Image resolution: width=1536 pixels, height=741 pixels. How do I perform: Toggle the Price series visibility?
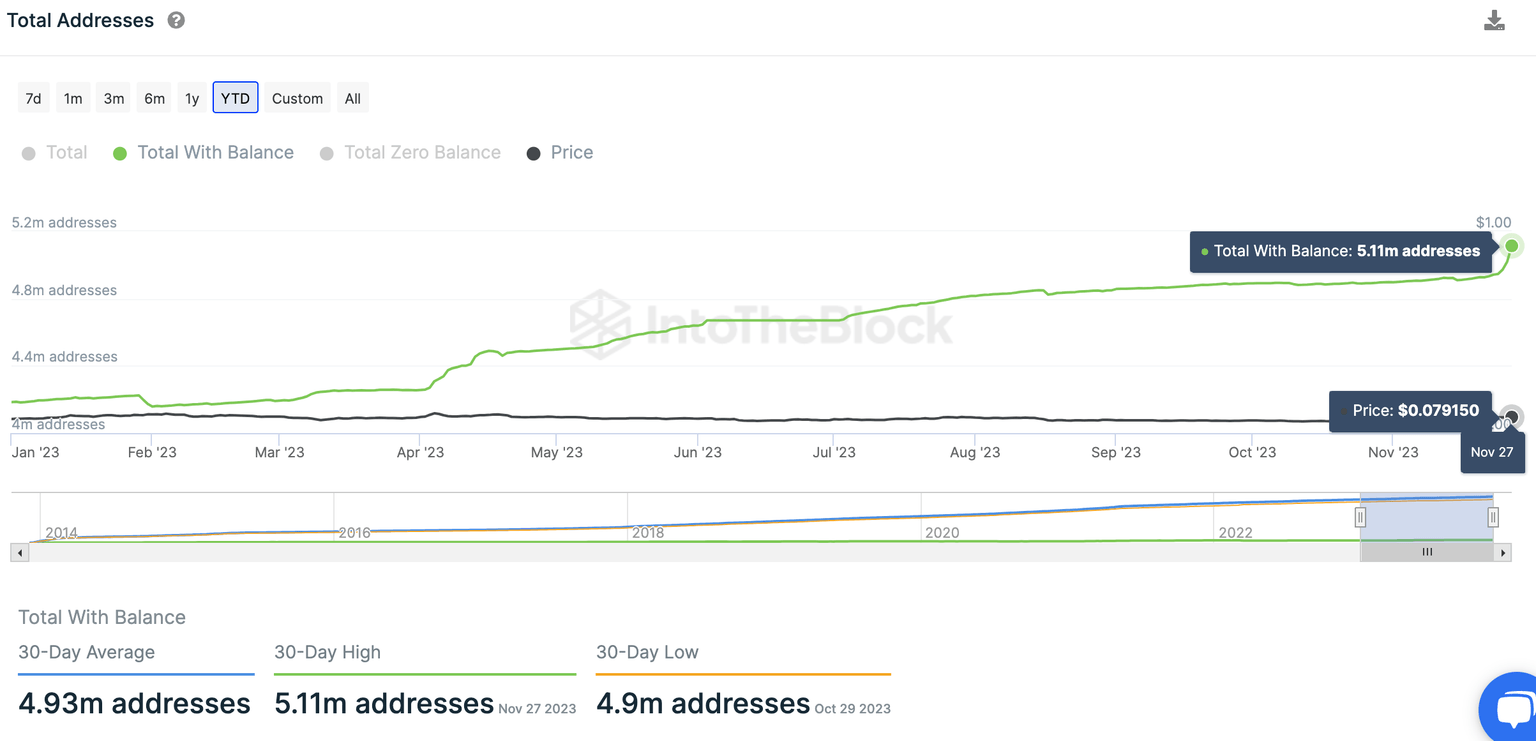pyautogui.click(x=559, y=152)
